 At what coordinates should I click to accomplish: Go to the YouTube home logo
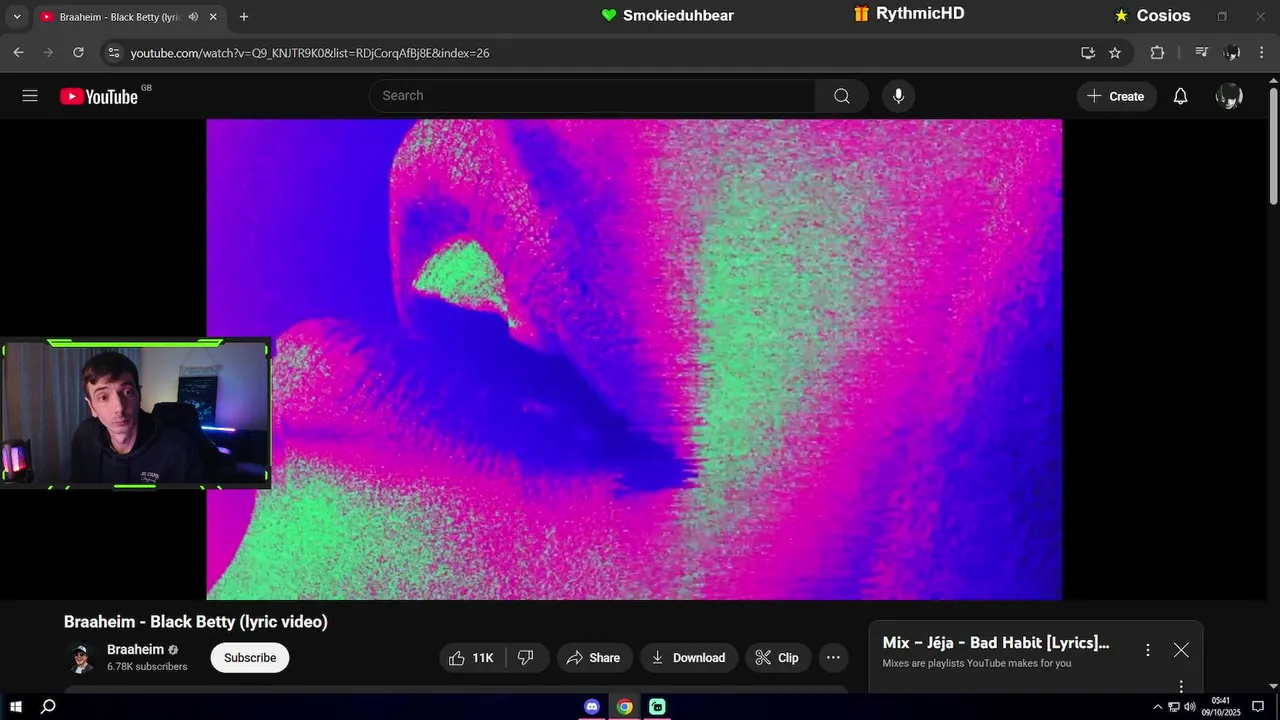pyautogui.click(x=98, y=96)
